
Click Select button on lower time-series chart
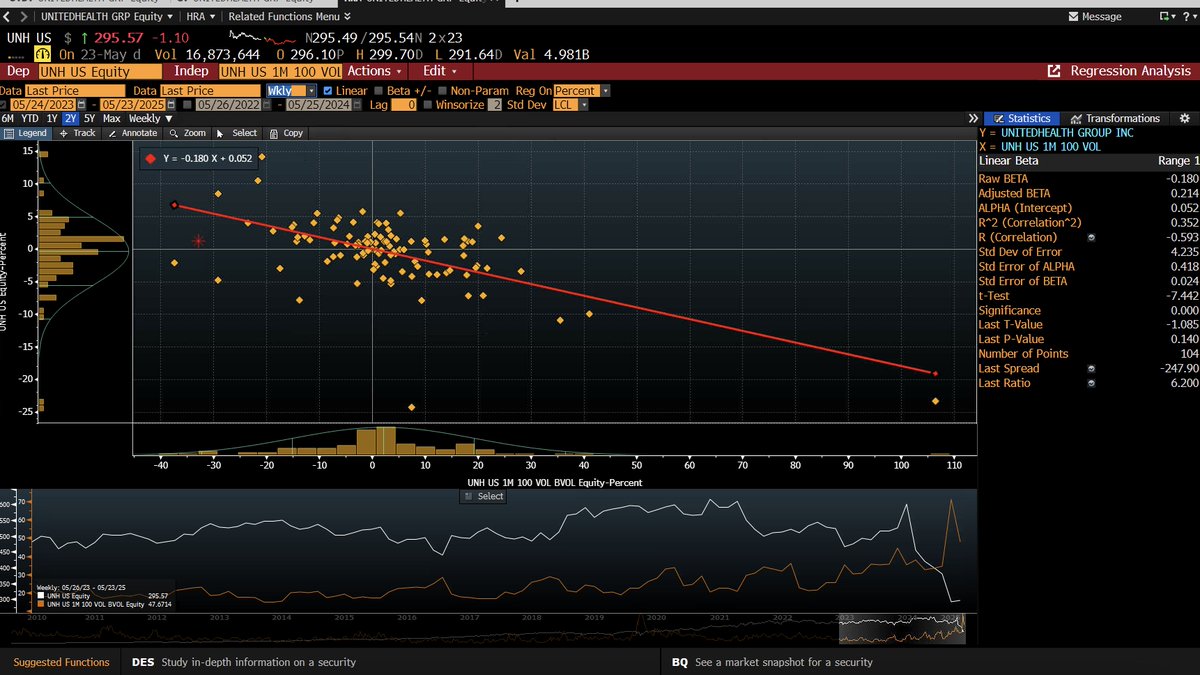[x=484, y=496]
